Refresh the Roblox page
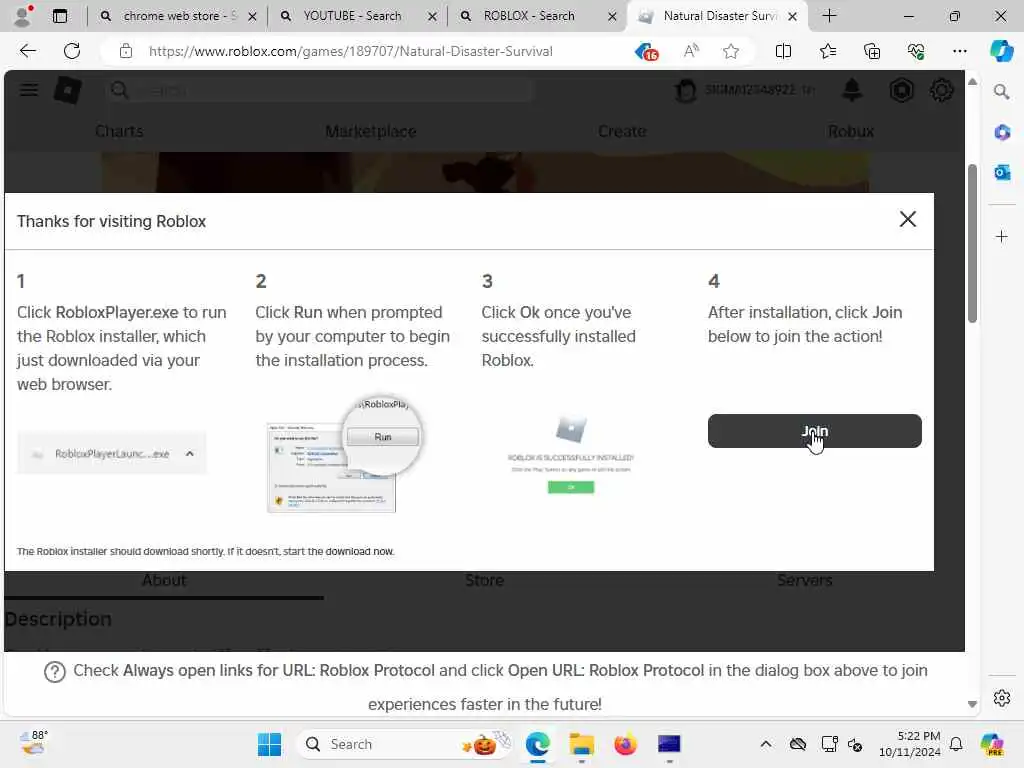 [72, 51]
